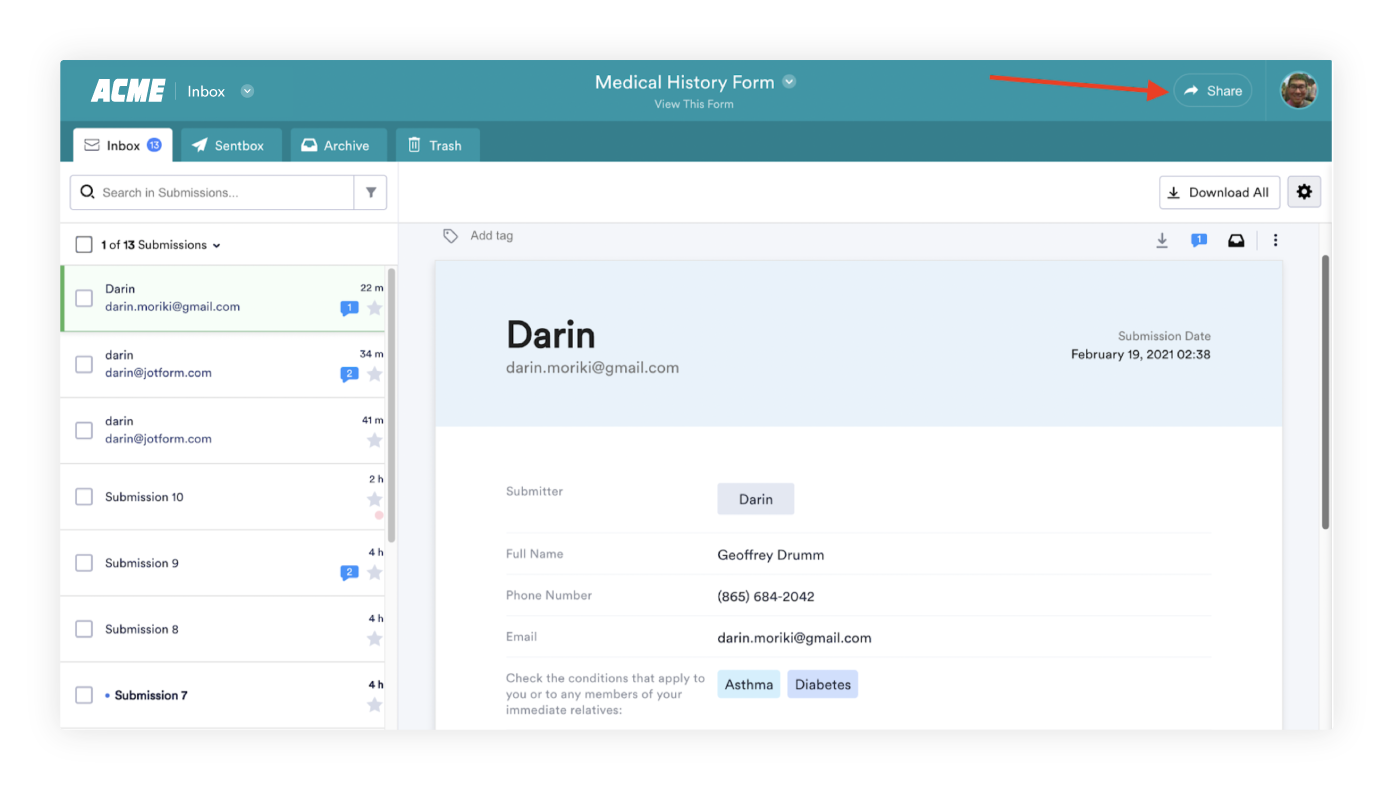Image resolution: width=1400 pixels, height=789 pixels.
Task: Select the Submission 7 checkbox
Action: [x=84, y=695]
